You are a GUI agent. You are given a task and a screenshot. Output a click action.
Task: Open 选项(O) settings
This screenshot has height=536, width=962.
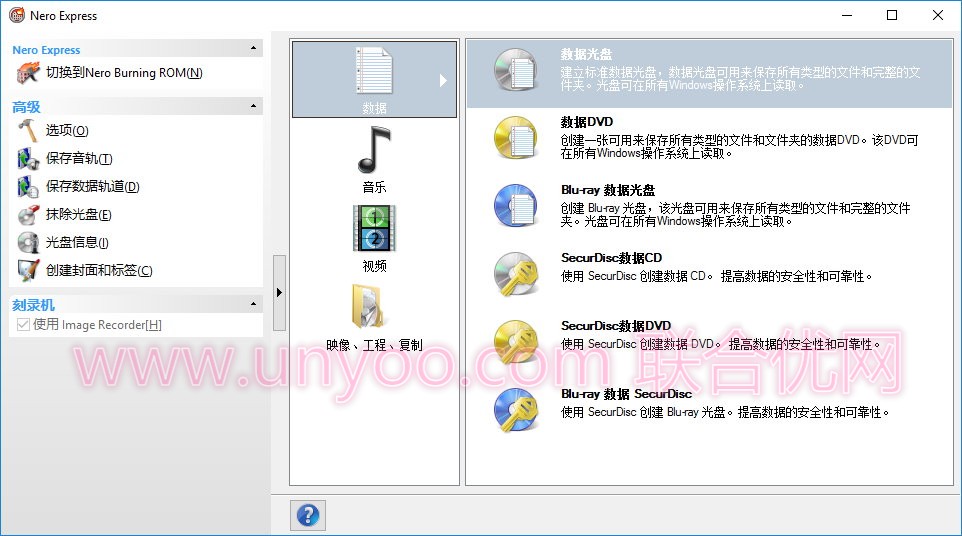tap(67, 131)
